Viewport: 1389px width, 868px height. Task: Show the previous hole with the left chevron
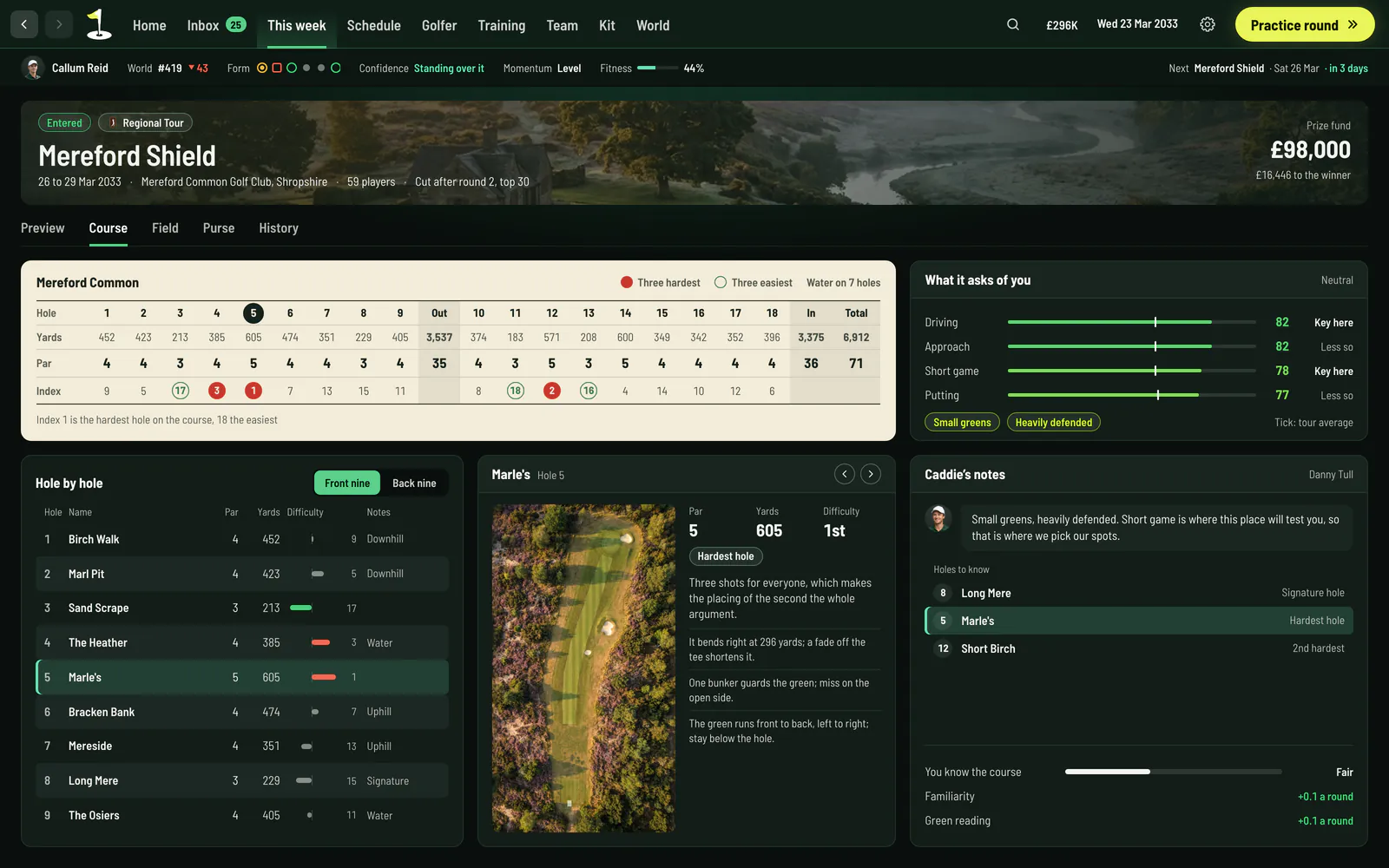(x=845, y=474)
